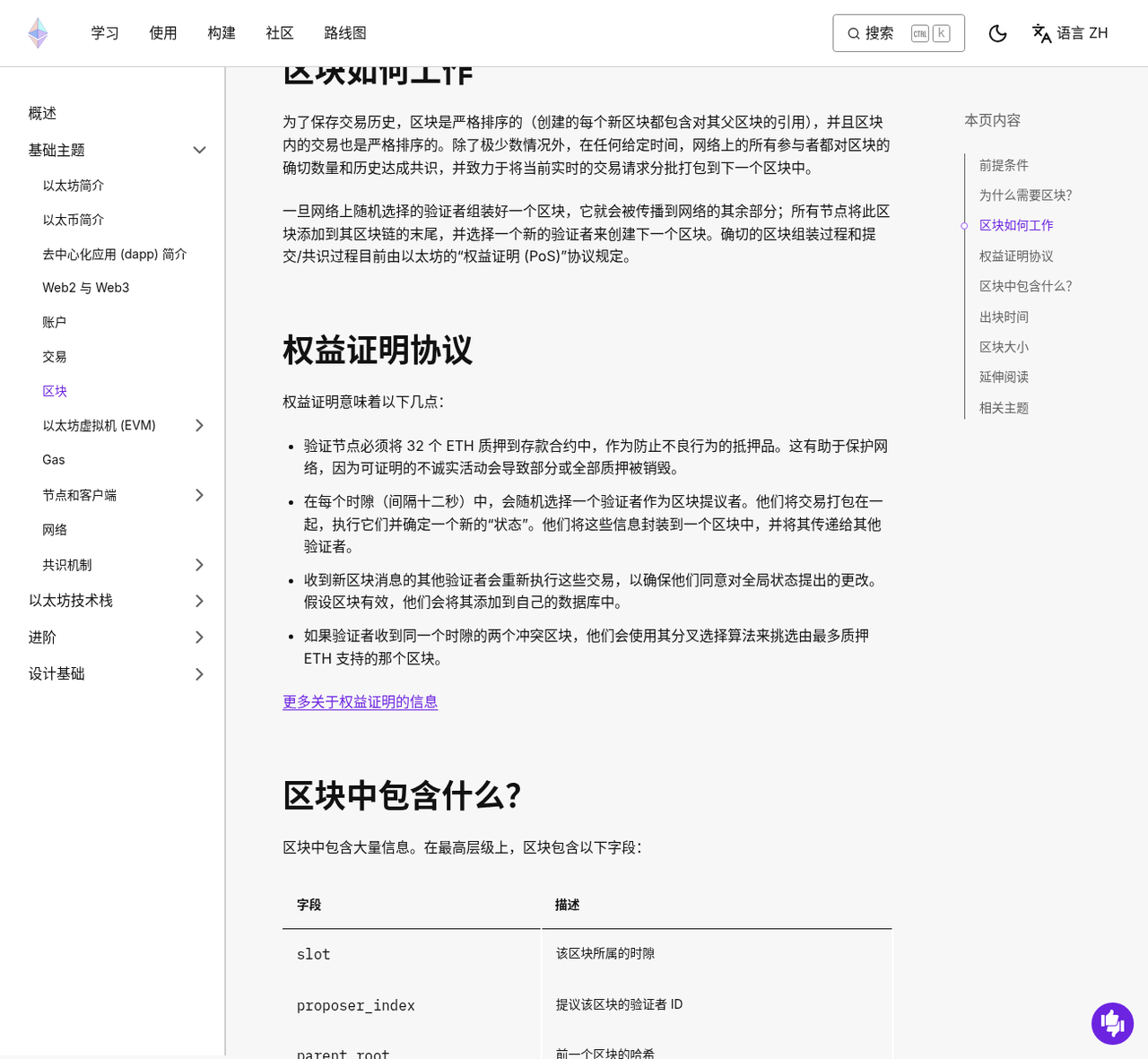Screen dimensions: 1148x1059
Task: Select the active 区块 sidebar item
Action: (x=55, y=391)
